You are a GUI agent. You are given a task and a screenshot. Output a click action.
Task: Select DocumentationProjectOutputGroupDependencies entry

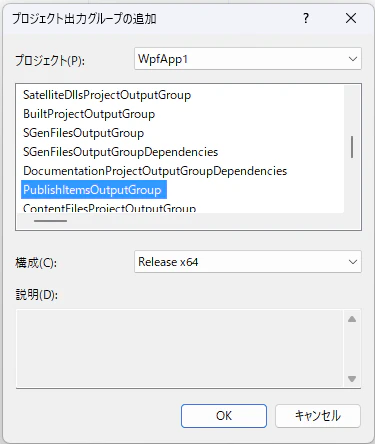tap(155, 171)
